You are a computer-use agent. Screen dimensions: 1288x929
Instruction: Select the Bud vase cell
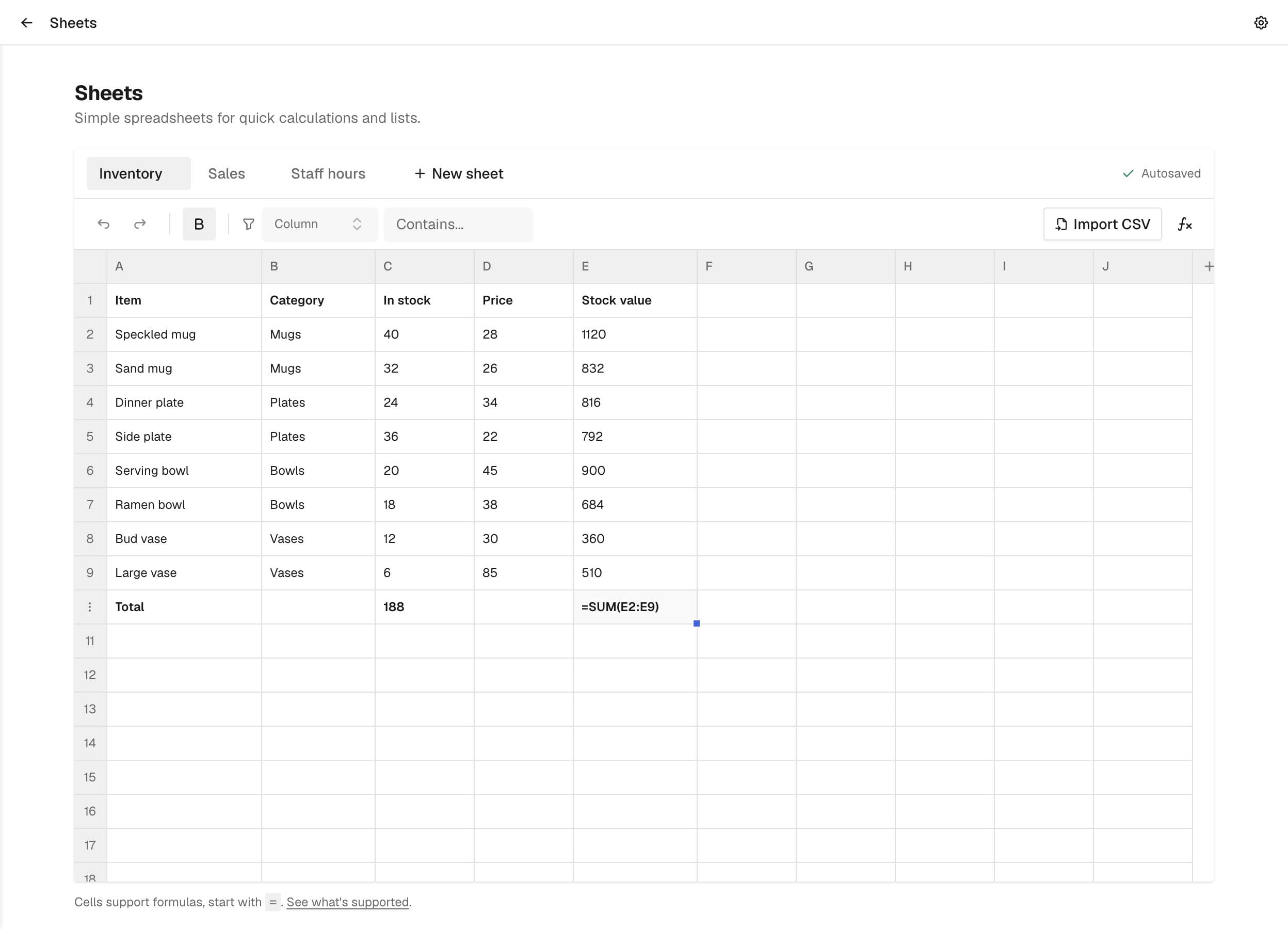pos(184,539)
